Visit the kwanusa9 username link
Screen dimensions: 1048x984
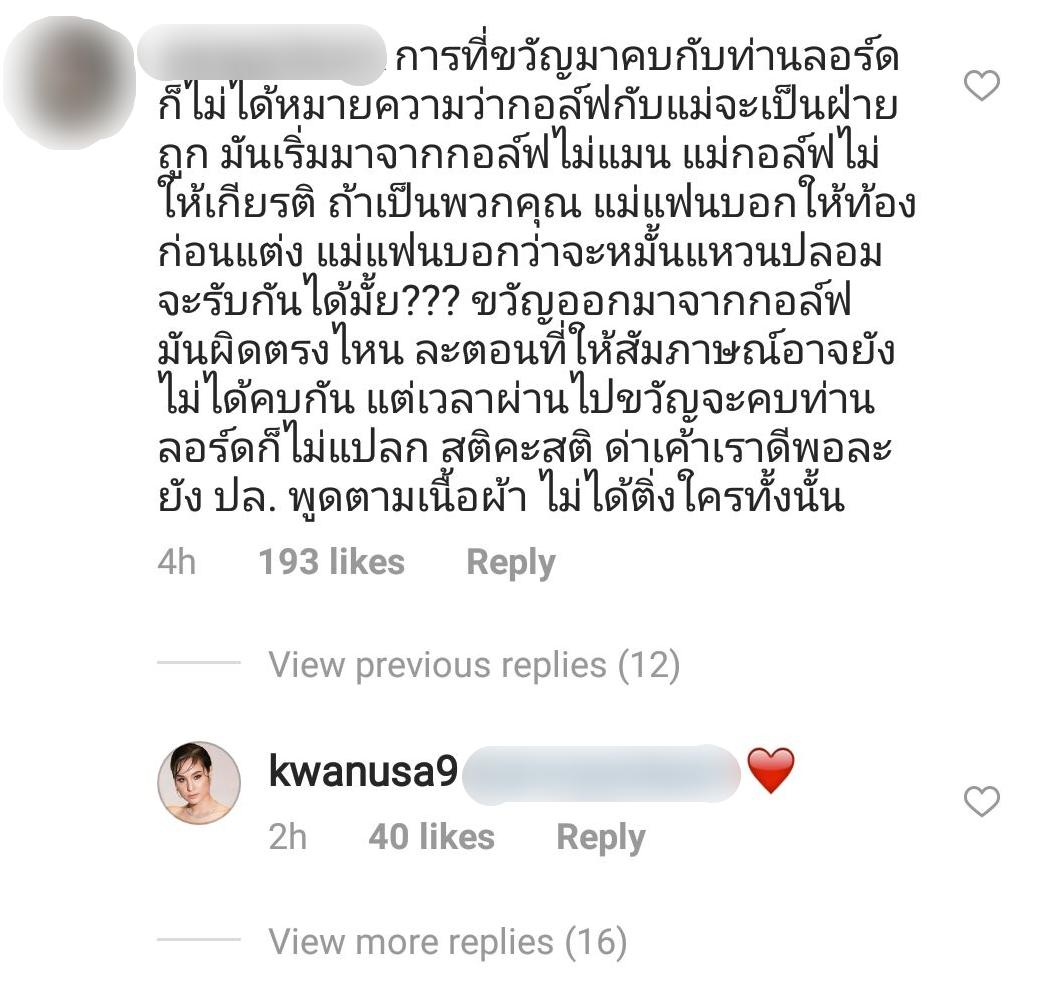point(363,771)
